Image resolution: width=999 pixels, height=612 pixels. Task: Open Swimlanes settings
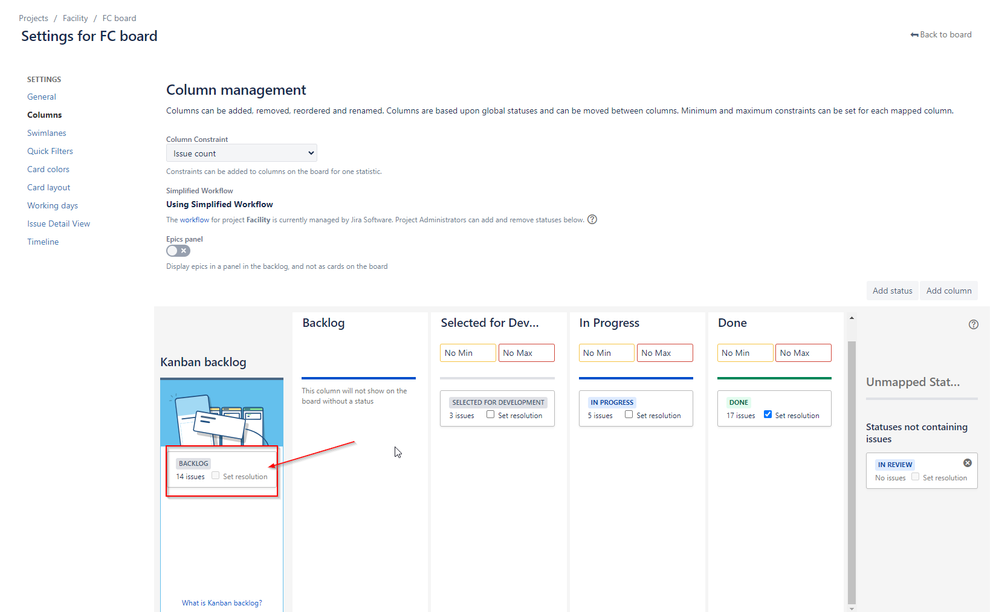(47, 133)
